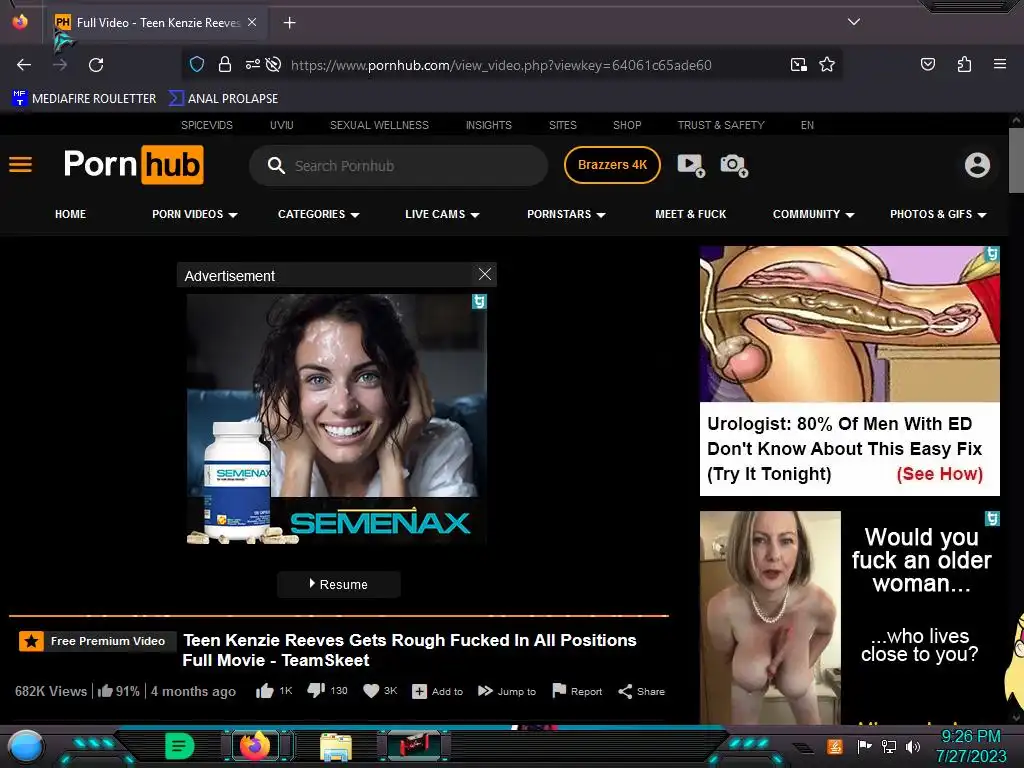Open Firefox application hamburger menu

tap(1000, 64)
